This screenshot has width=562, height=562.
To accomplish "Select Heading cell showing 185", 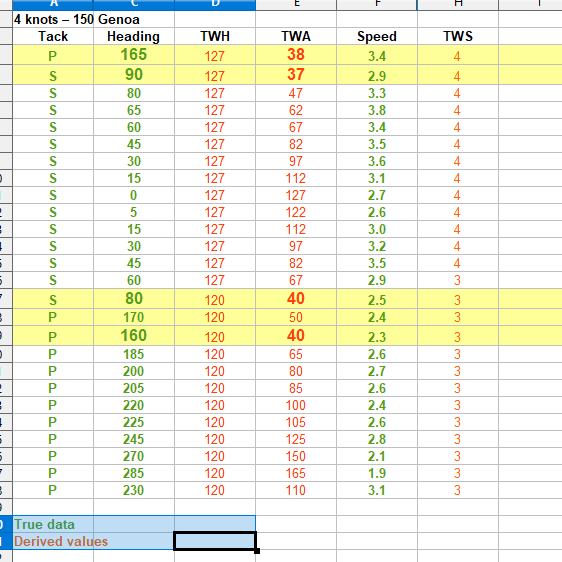I will [134, 354].
